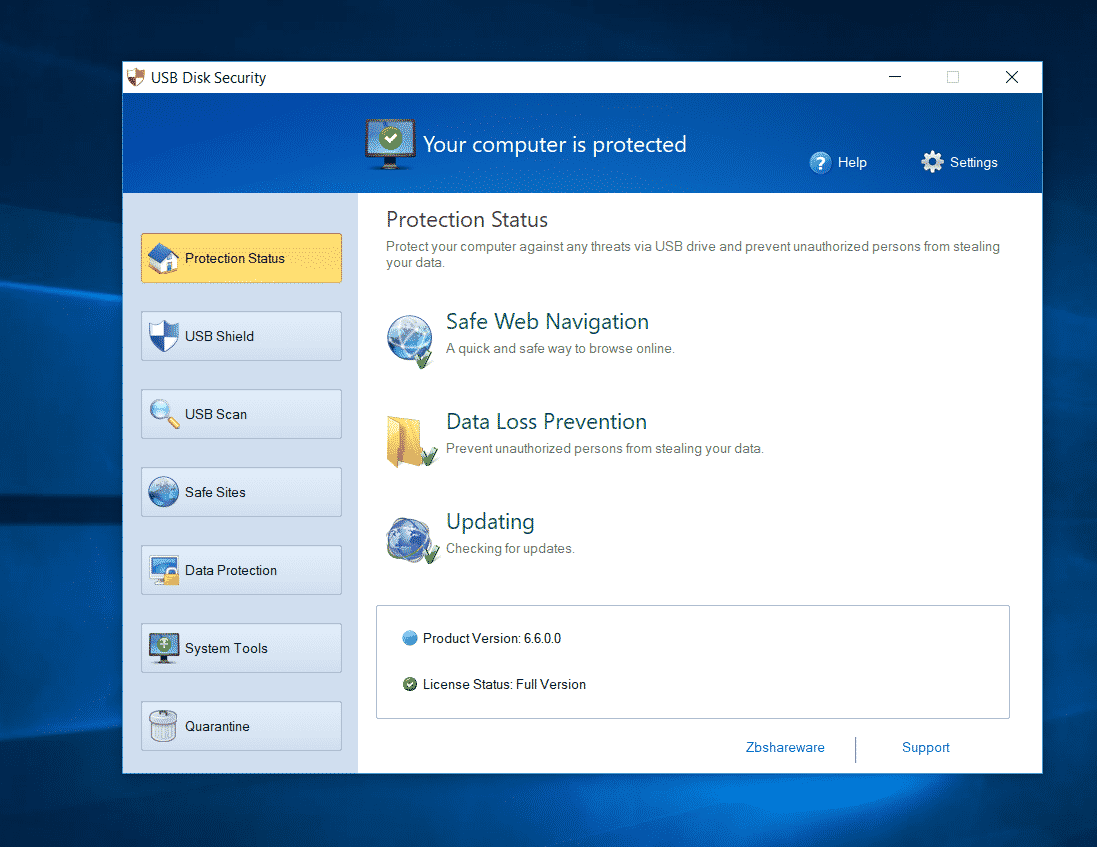1097x847 pixels.
Task: Click the Updating globe icon
Action: coord(410,540)
